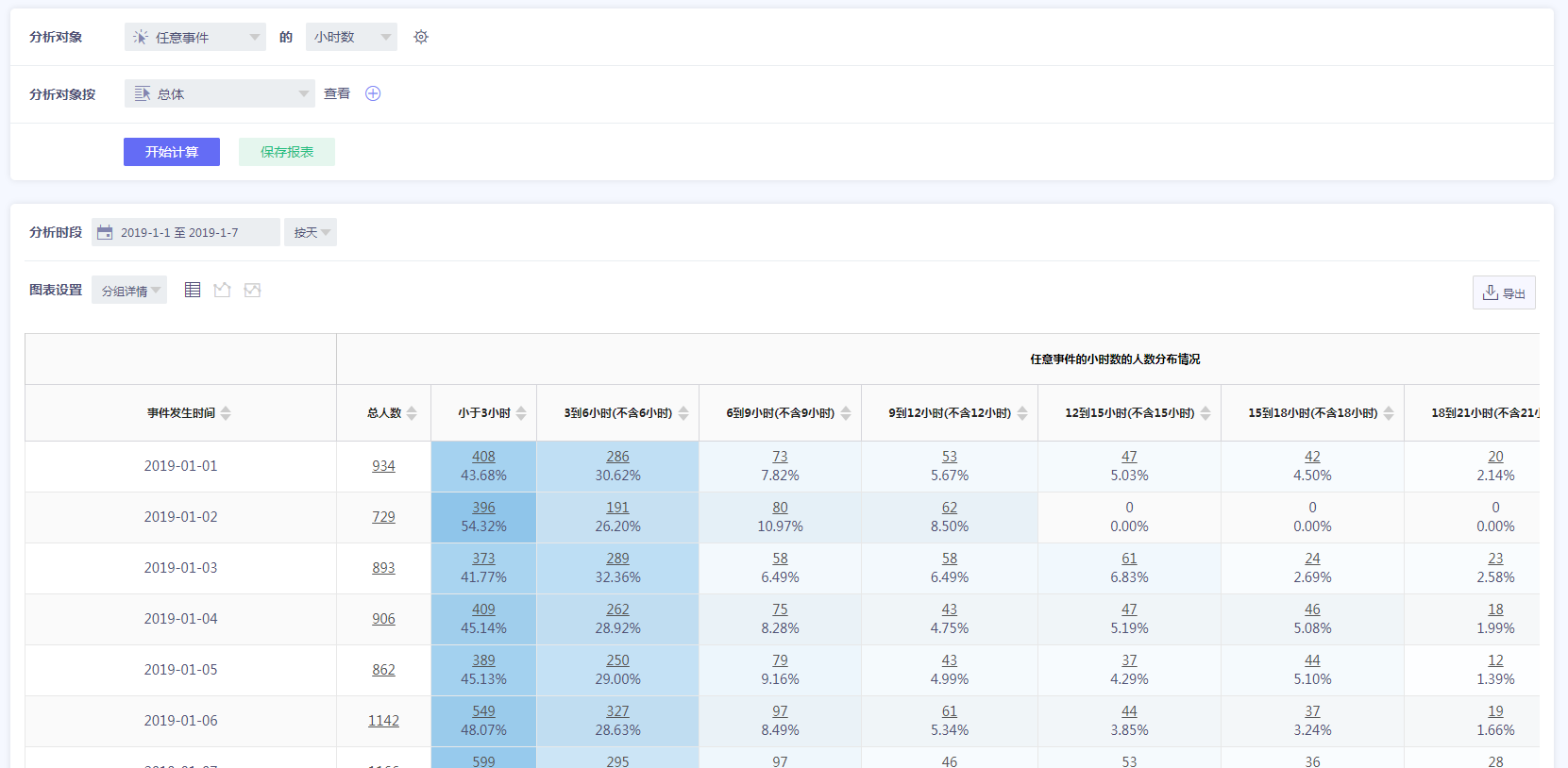Switch to table view icon
This screenshot has width=1568, height=768.
(x=193, y=290)
